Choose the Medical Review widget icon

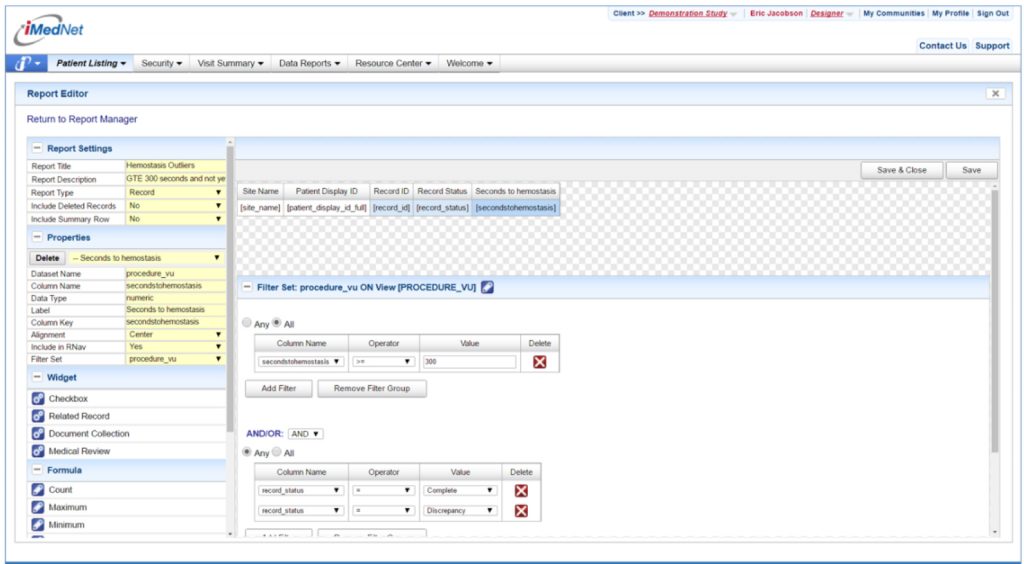[38, 451]
